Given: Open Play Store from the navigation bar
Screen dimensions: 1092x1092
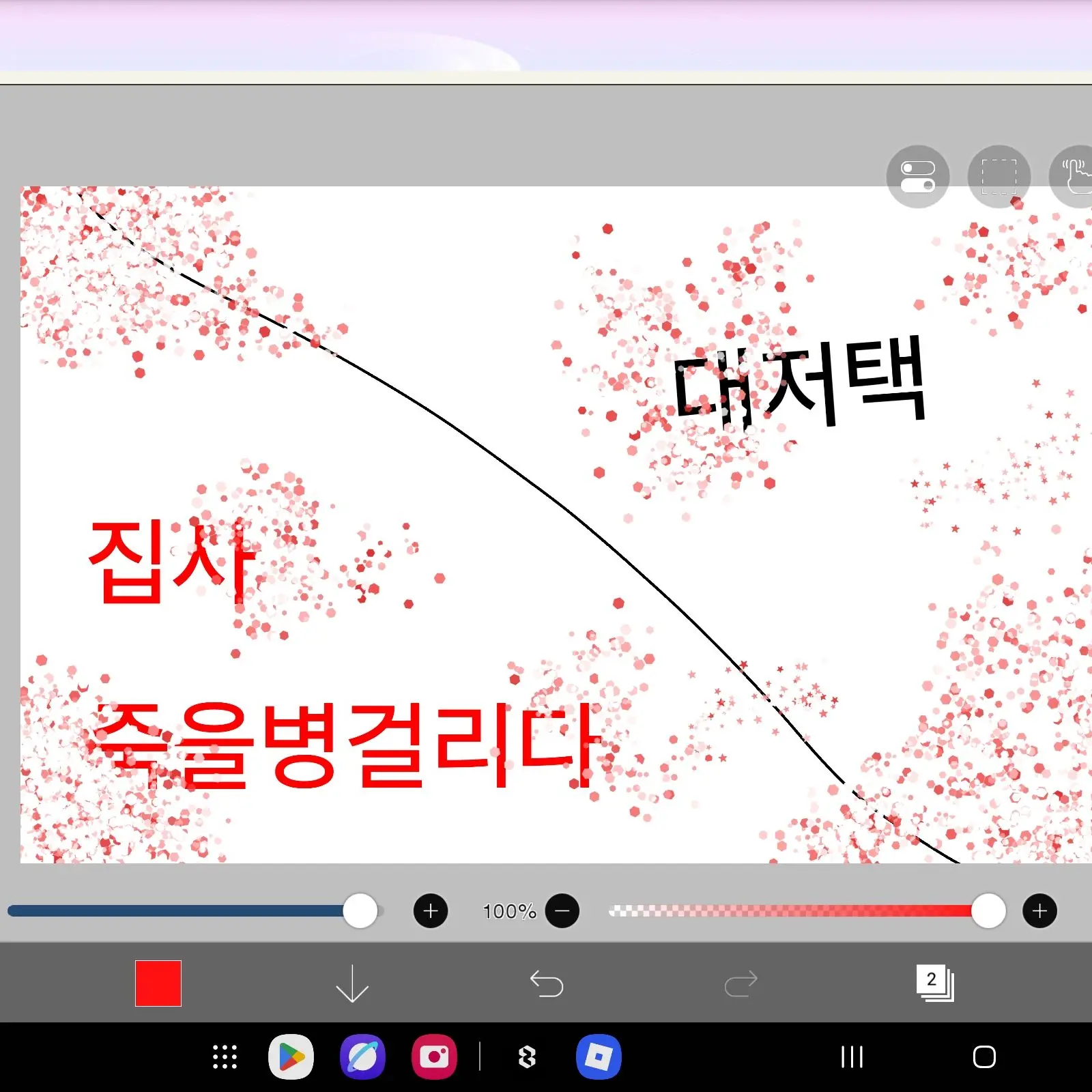Looking at the screenshot, I should pos(291,1057).
